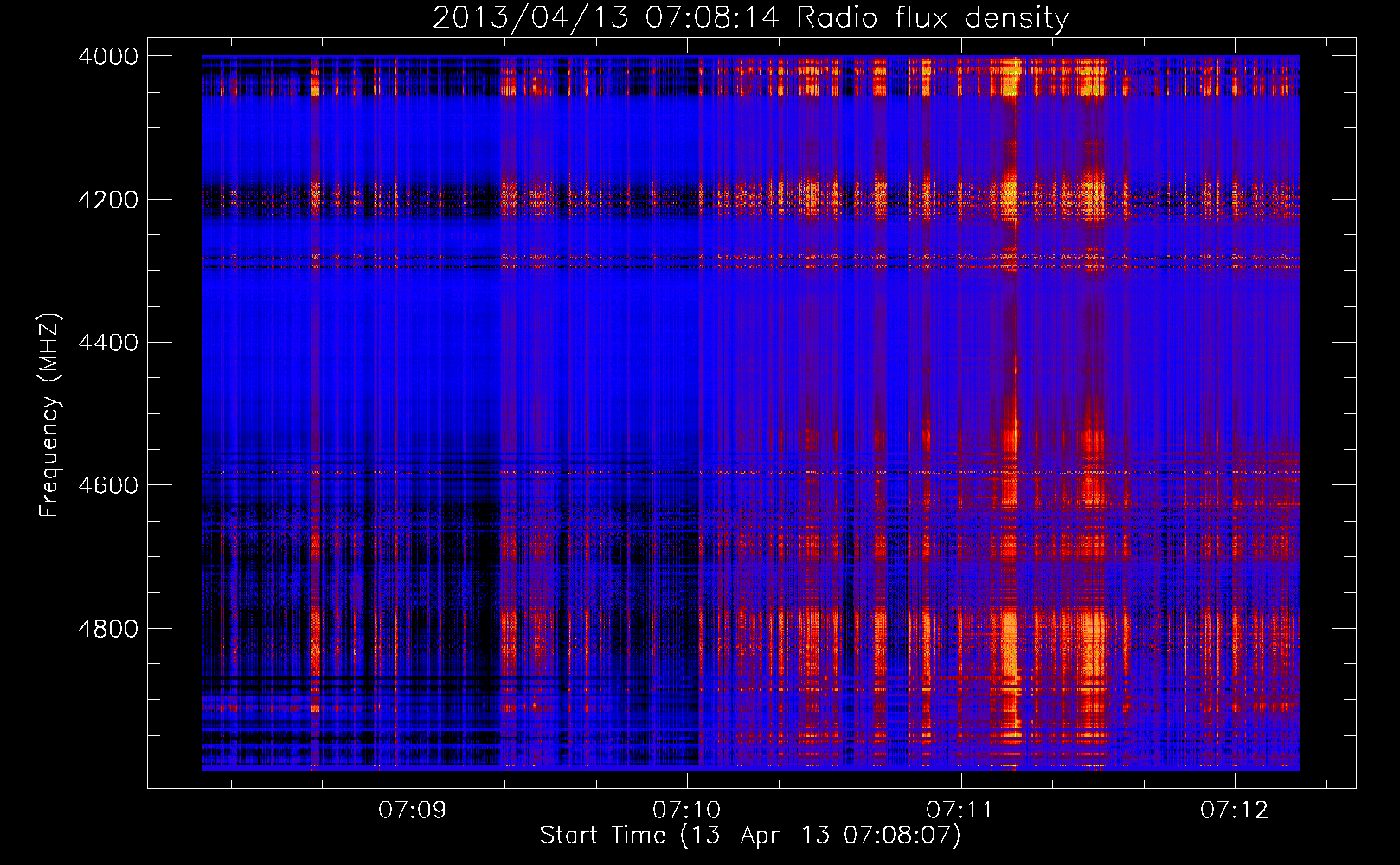Click the 4200 frequency axis label

click(x=108, y=200)
